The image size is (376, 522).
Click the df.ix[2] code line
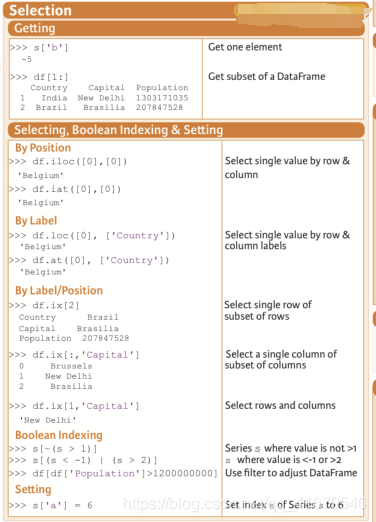point(44,305)
